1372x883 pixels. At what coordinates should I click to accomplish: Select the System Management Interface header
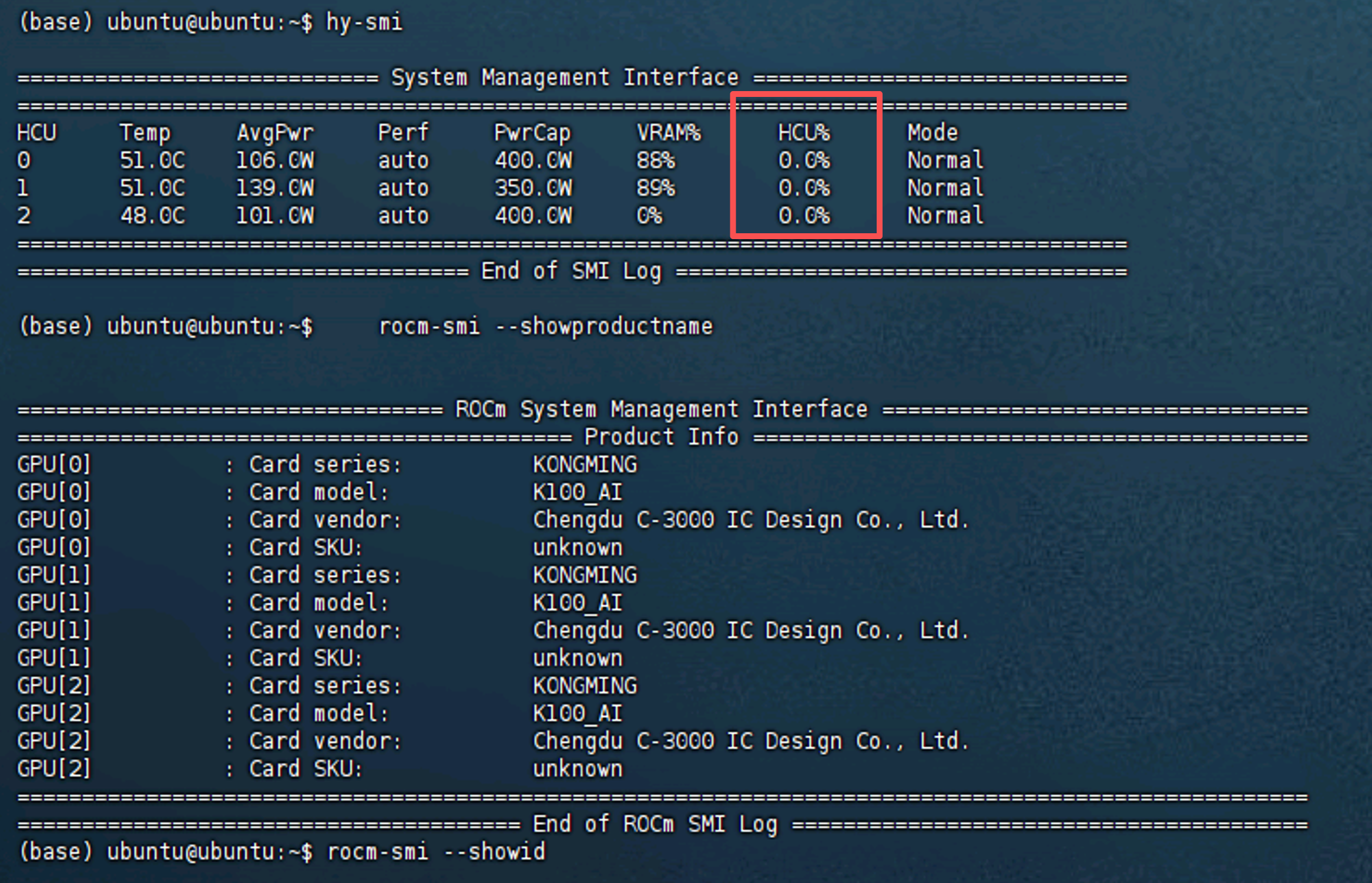(x=565, y=78)
